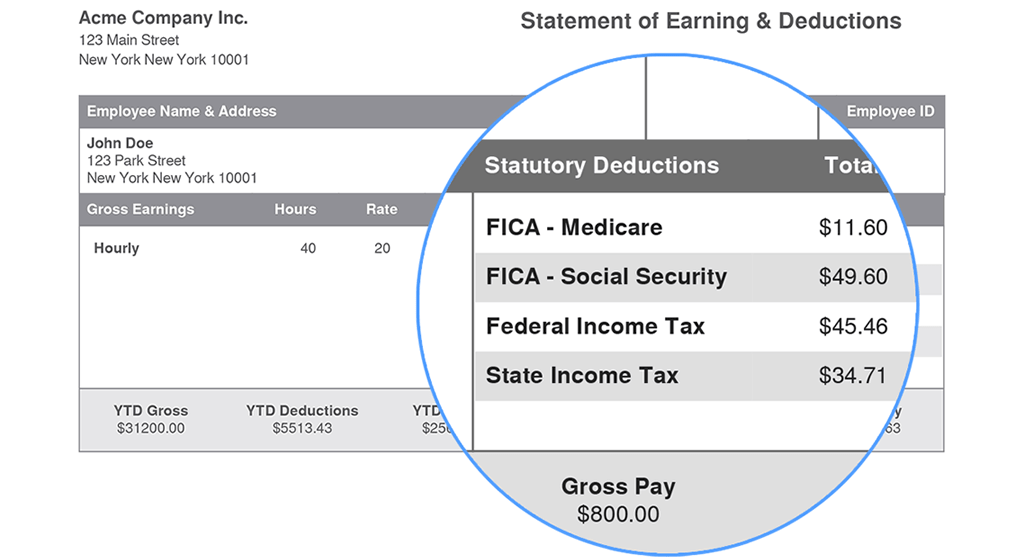Screen dimensions: 1024x560
Task: Click the YTD Gross value $31200.00
Action: point(150,428)
